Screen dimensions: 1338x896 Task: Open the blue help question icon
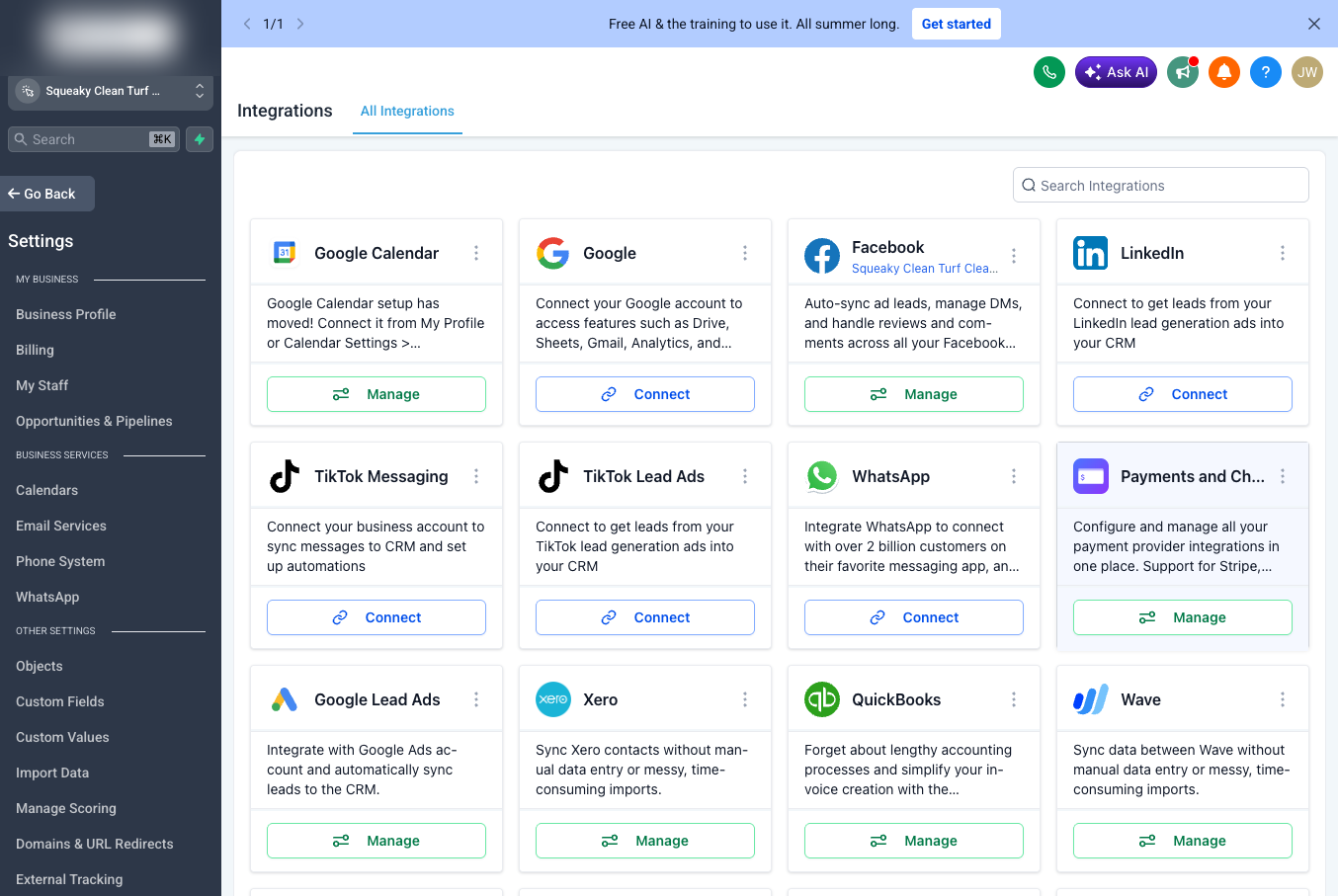[1266, 72]
